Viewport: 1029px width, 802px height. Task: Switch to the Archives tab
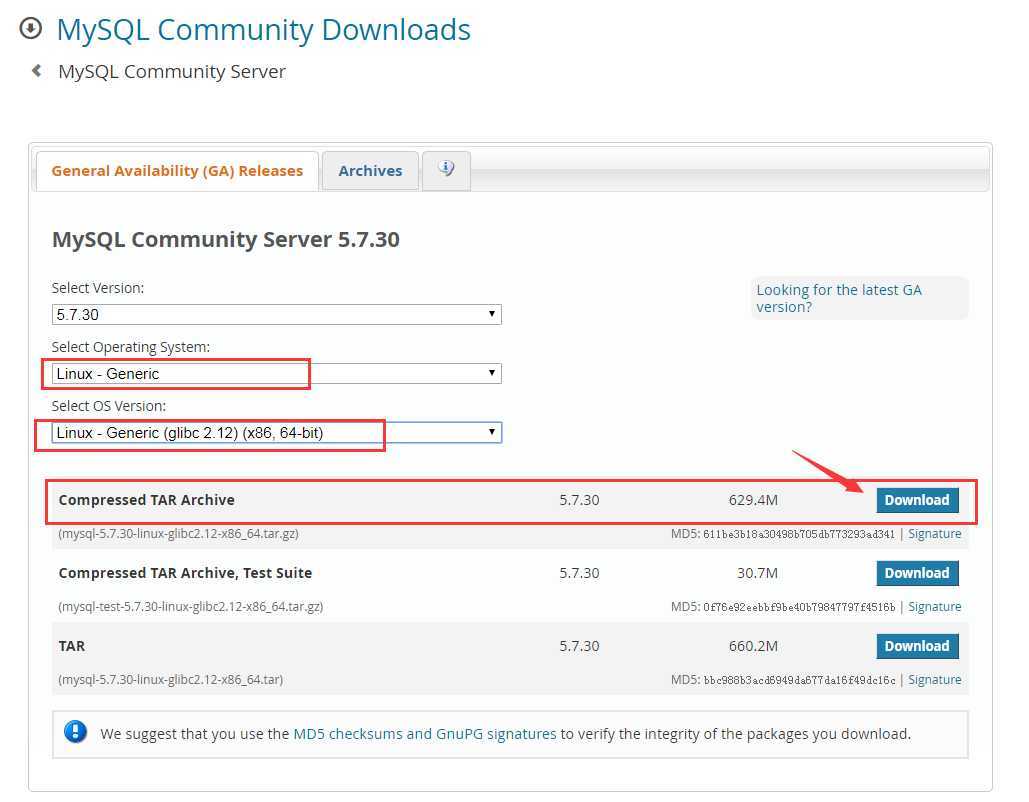coord(370,171)
